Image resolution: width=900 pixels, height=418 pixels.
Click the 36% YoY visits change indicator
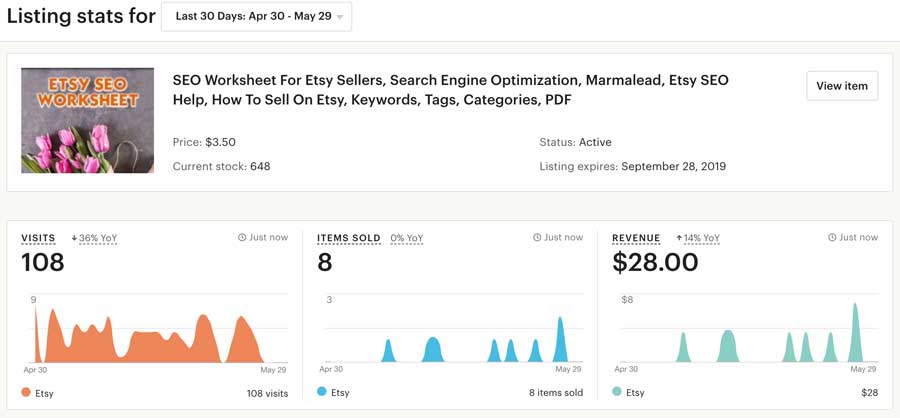tap(98, 238)
